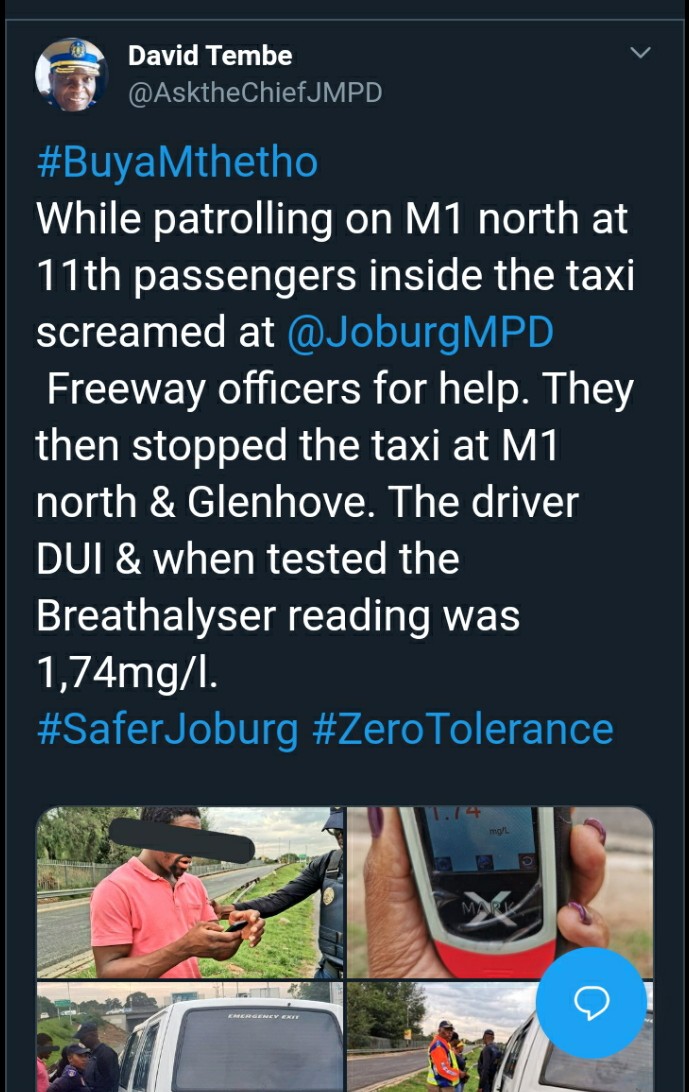Tap the 1,74mg/l reading text line

coord(127,673)
